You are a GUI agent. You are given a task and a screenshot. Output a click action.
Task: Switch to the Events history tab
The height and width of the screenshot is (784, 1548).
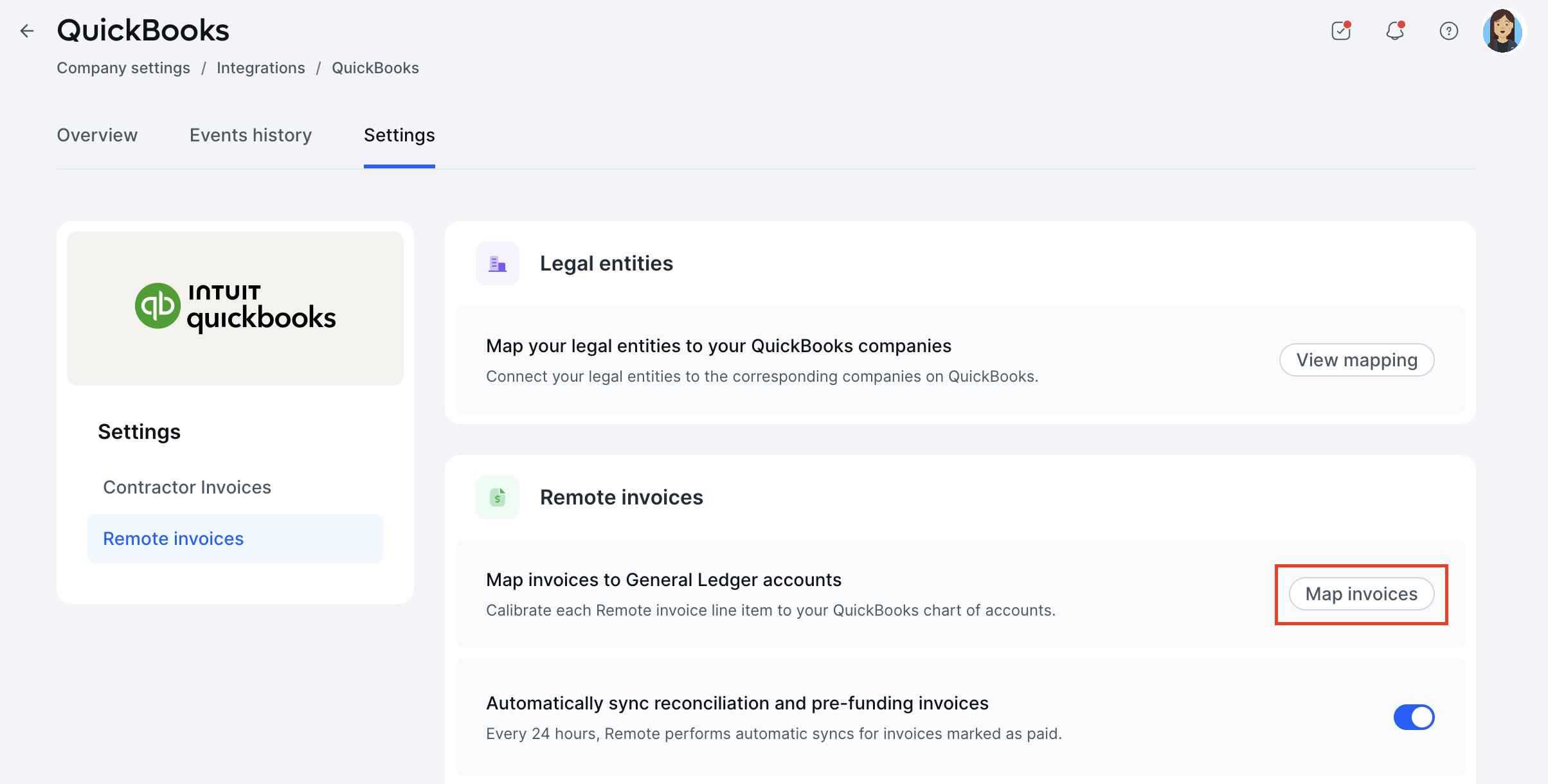tap(251, 135)
